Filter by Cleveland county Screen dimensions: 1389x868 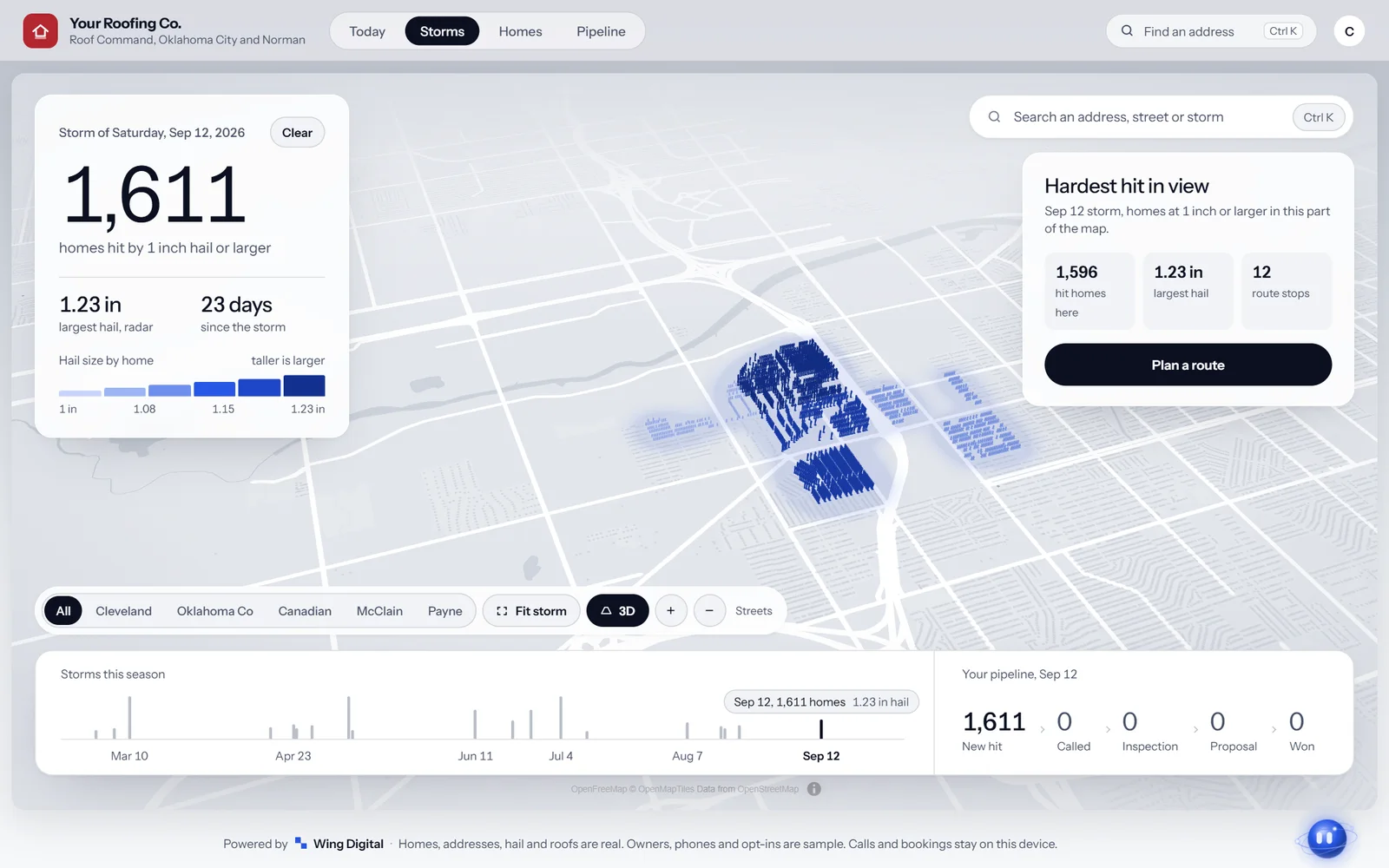point(123,611)
